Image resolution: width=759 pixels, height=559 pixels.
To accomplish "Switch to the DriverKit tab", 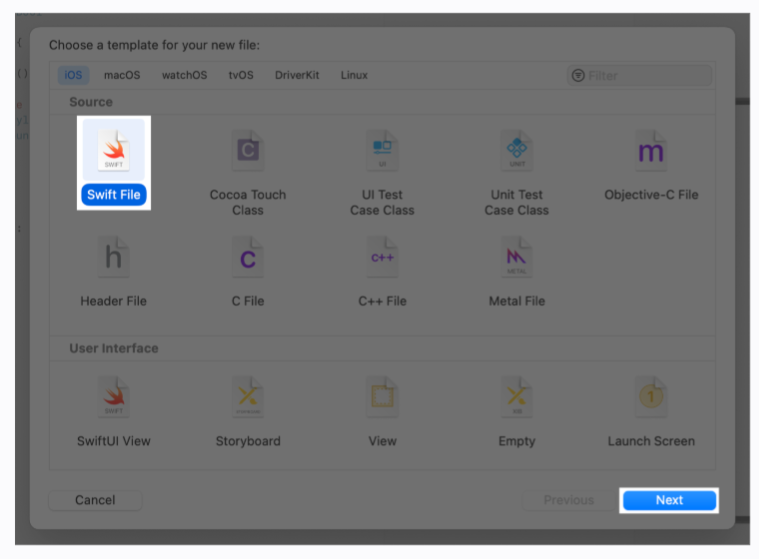I will pos(297,75).
